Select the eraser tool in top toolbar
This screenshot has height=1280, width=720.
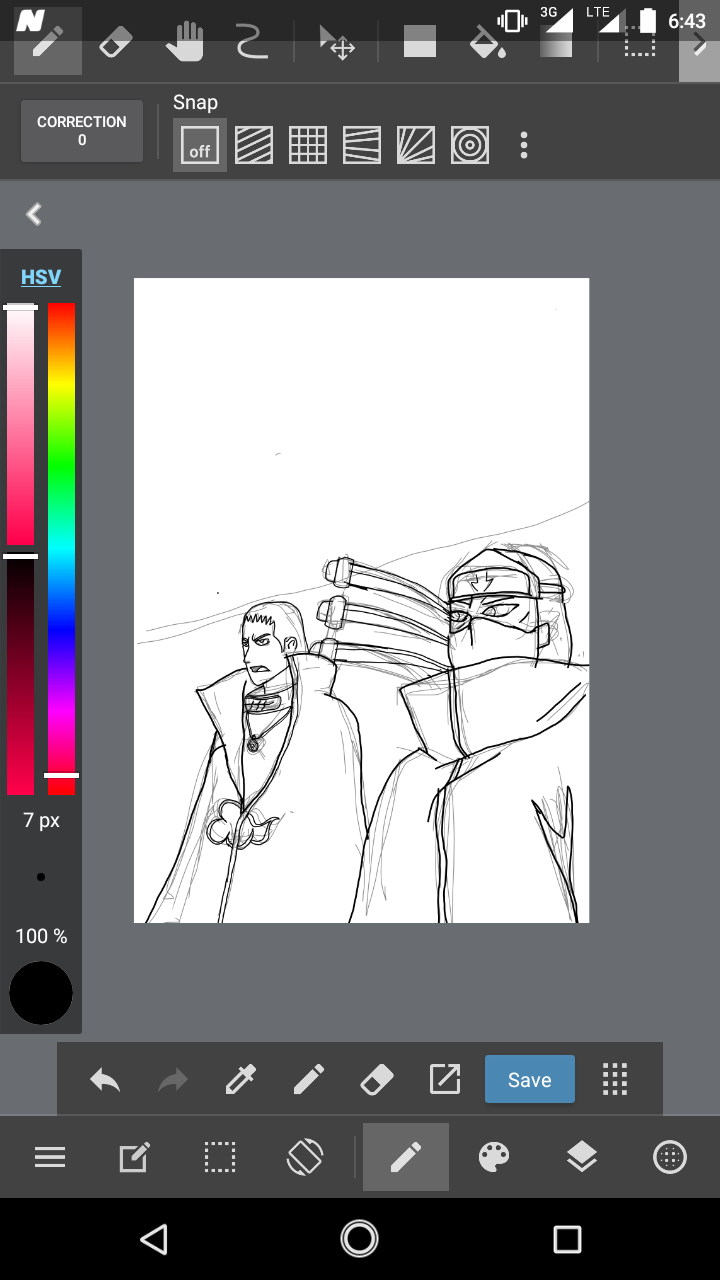[x=116, y=44]
